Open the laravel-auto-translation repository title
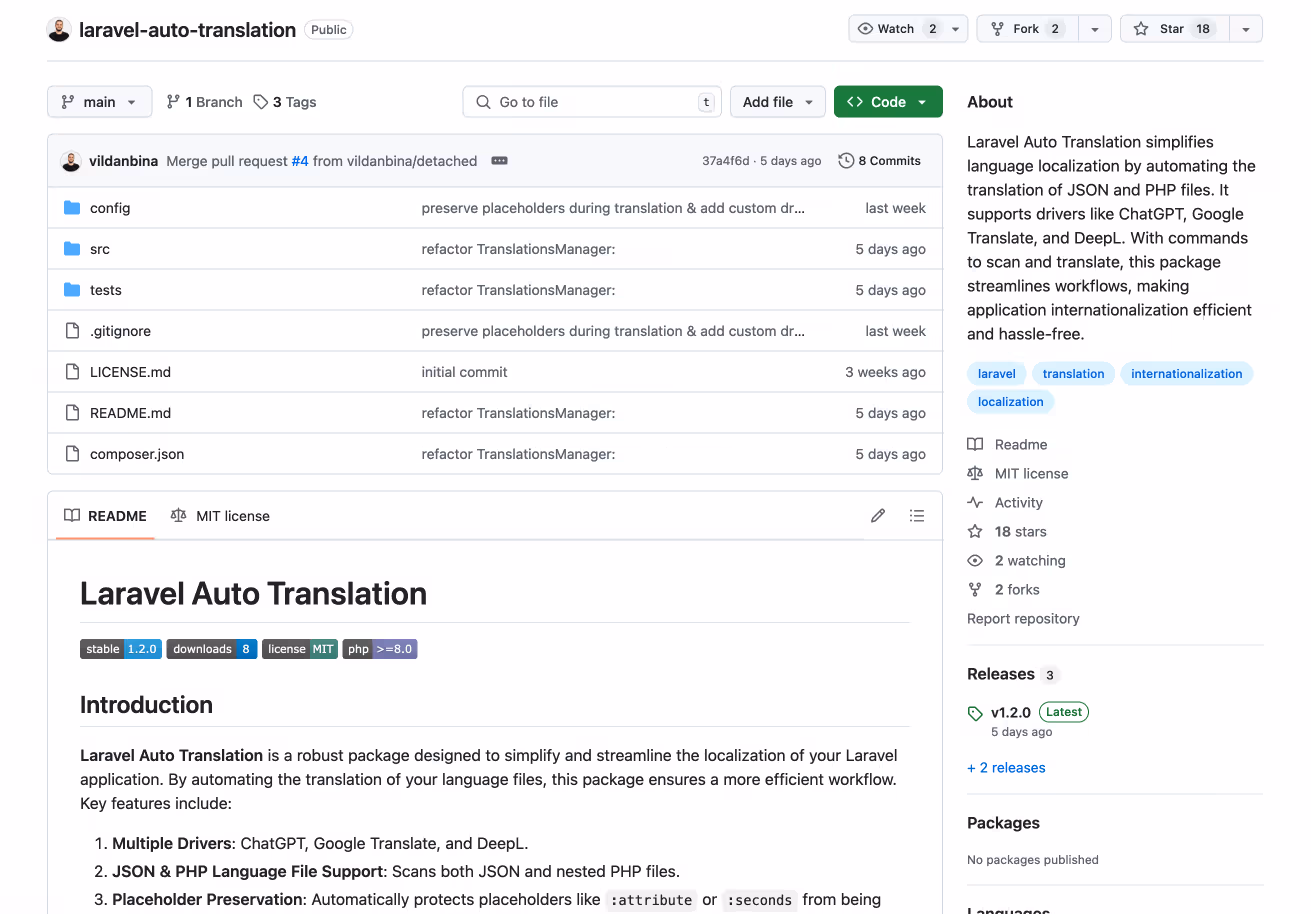This screenshot has width=1311, height=914. click(x=187, y=30)
